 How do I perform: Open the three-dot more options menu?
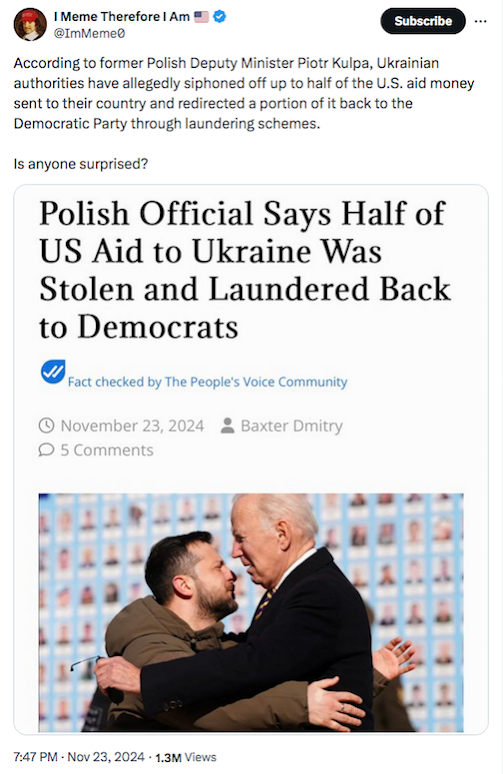click(x=480, y=21)
